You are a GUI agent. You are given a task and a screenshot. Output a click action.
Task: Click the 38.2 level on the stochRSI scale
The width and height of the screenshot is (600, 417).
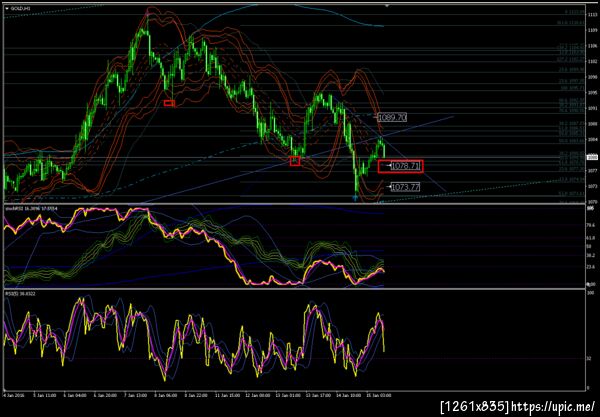point(592,255)
